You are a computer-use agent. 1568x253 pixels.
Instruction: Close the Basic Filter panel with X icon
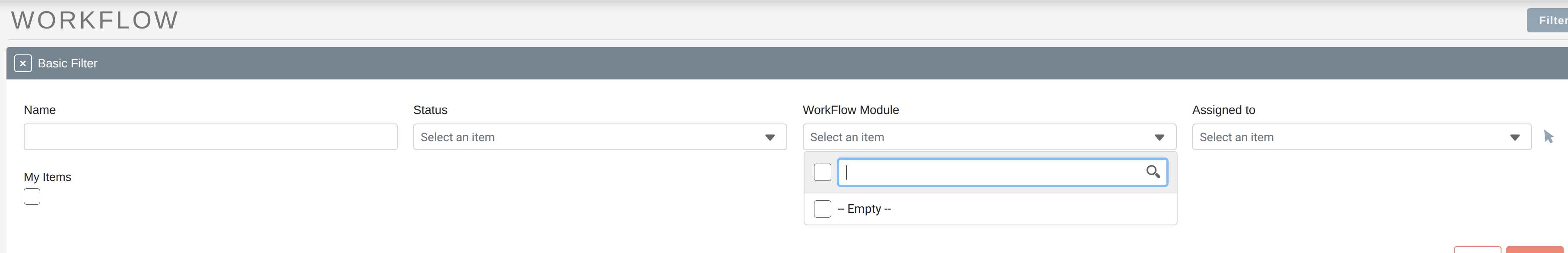coord(22,63)
